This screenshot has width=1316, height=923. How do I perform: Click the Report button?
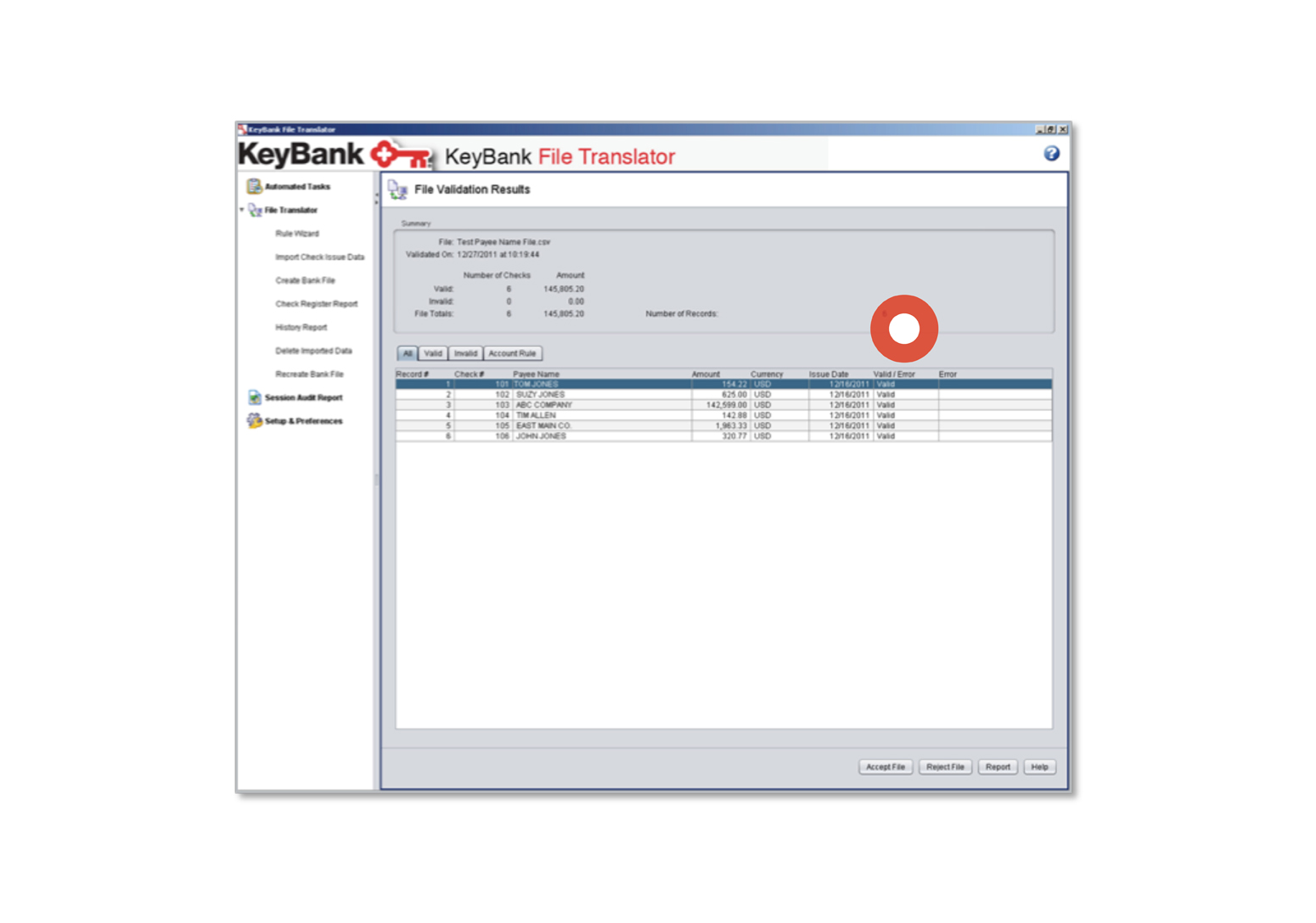click(998, 767)
